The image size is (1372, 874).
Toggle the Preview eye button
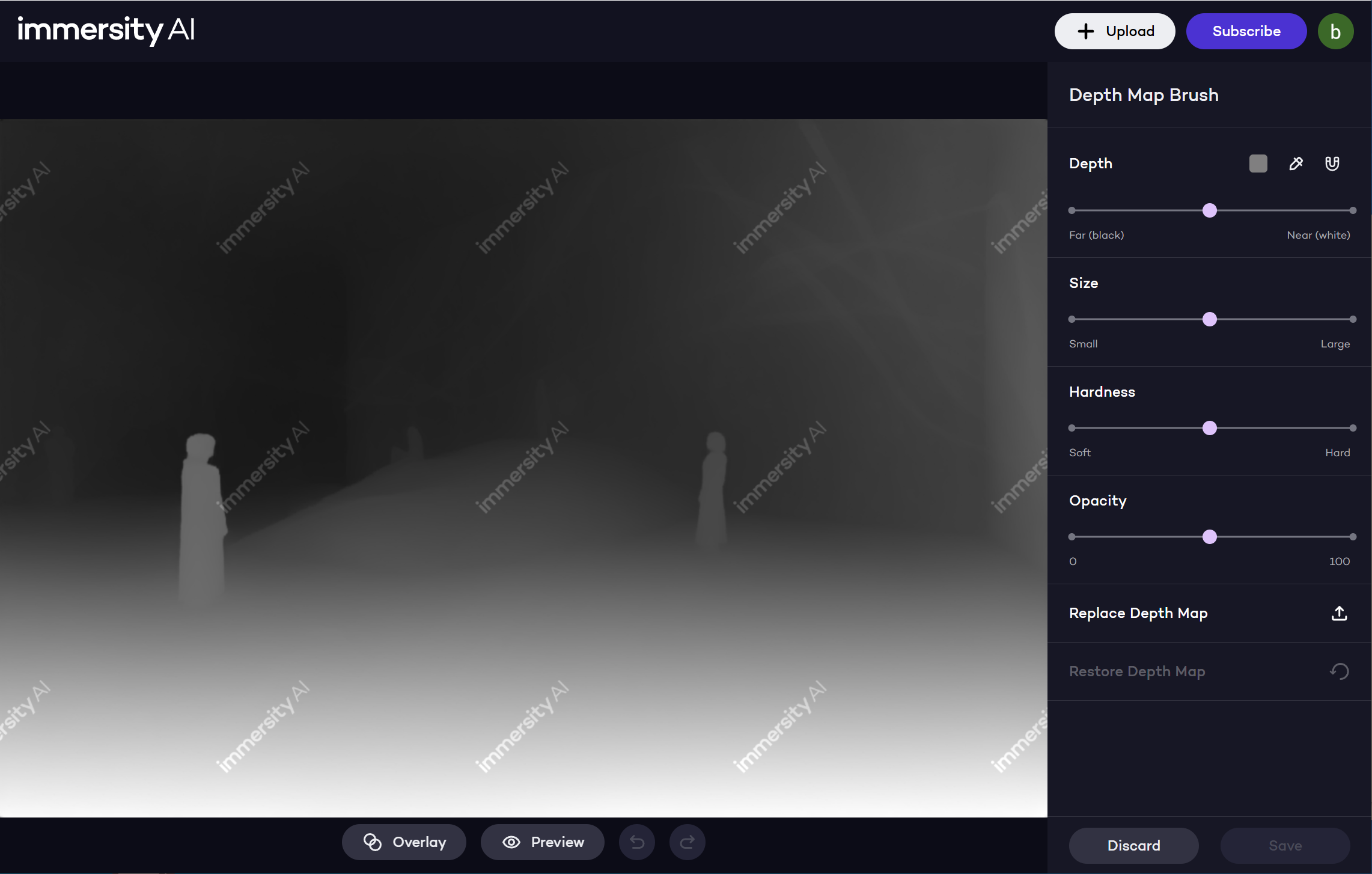pos(542,842)
